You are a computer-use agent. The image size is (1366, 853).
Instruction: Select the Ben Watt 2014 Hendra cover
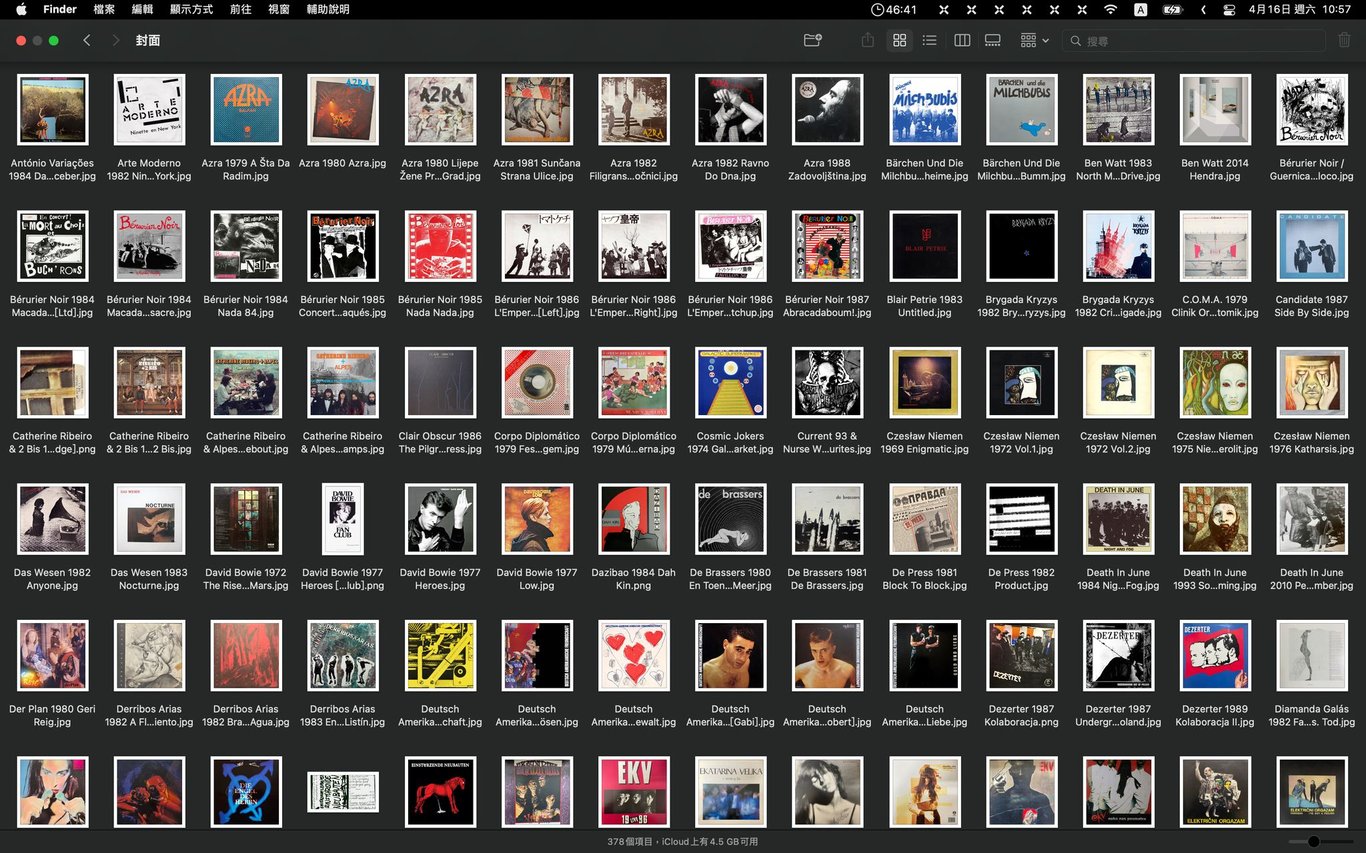point(1215,109)
